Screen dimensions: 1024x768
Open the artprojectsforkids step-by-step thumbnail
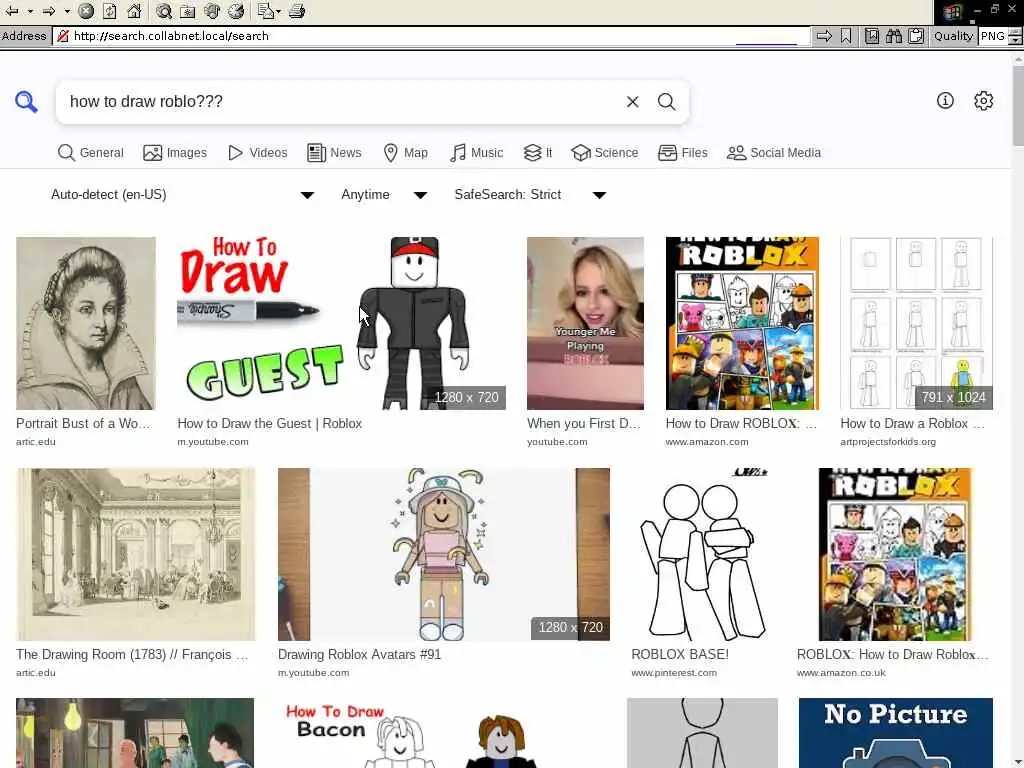(916, 323)
